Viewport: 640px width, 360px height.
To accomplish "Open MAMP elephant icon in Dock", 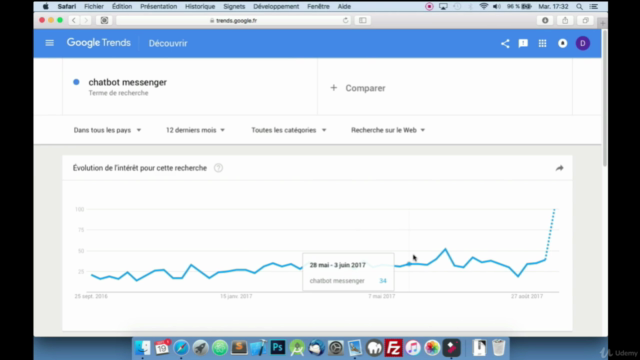I will coord(374,348).
